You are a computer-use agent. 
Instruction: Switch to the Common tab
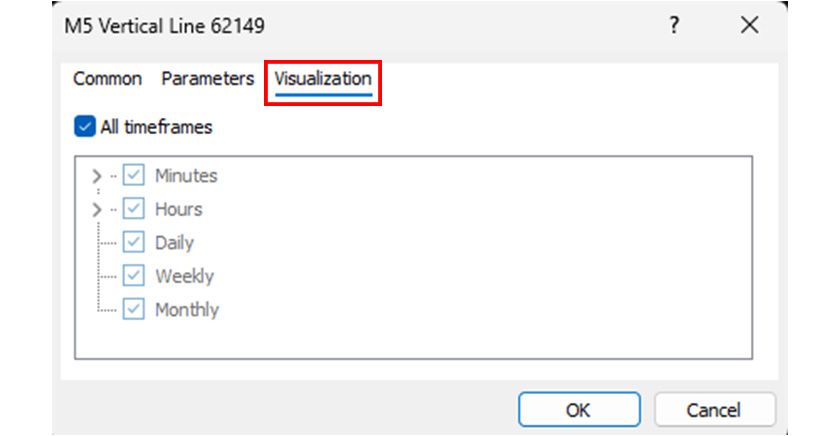point(107,78)
